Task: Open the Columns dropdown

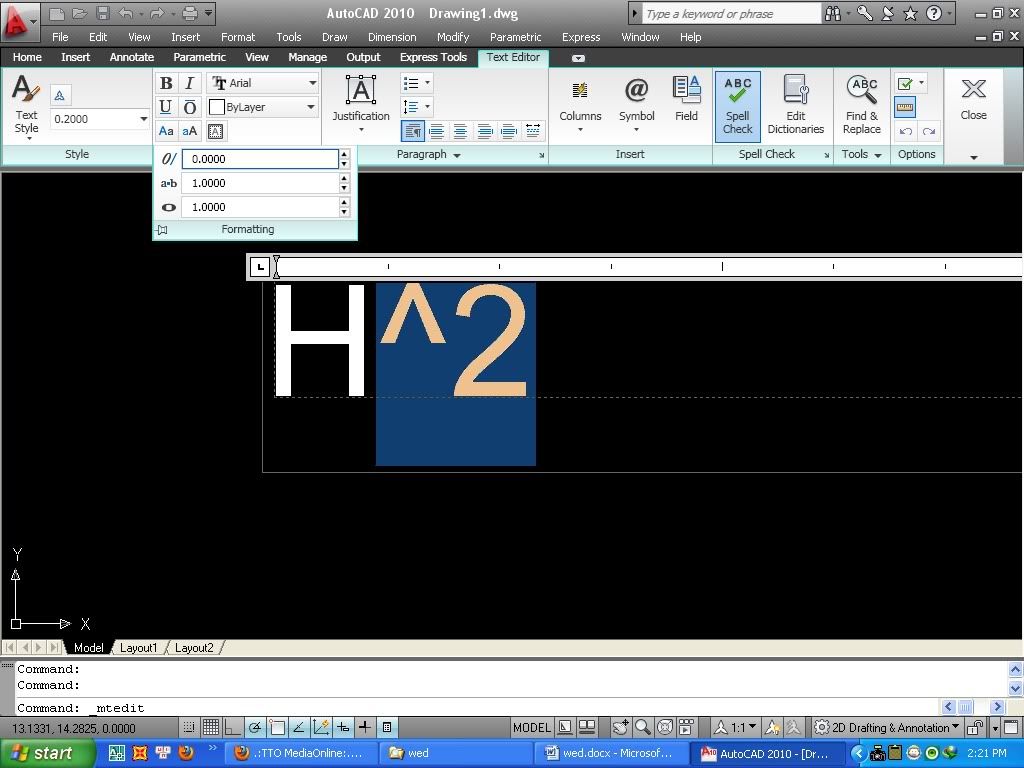Action: (x=580, y=106)
